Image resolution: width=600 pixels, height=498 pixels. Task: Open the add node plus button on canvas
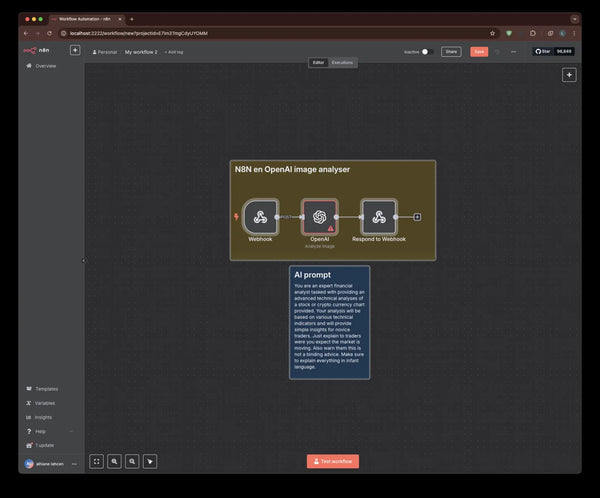(569, 75)
